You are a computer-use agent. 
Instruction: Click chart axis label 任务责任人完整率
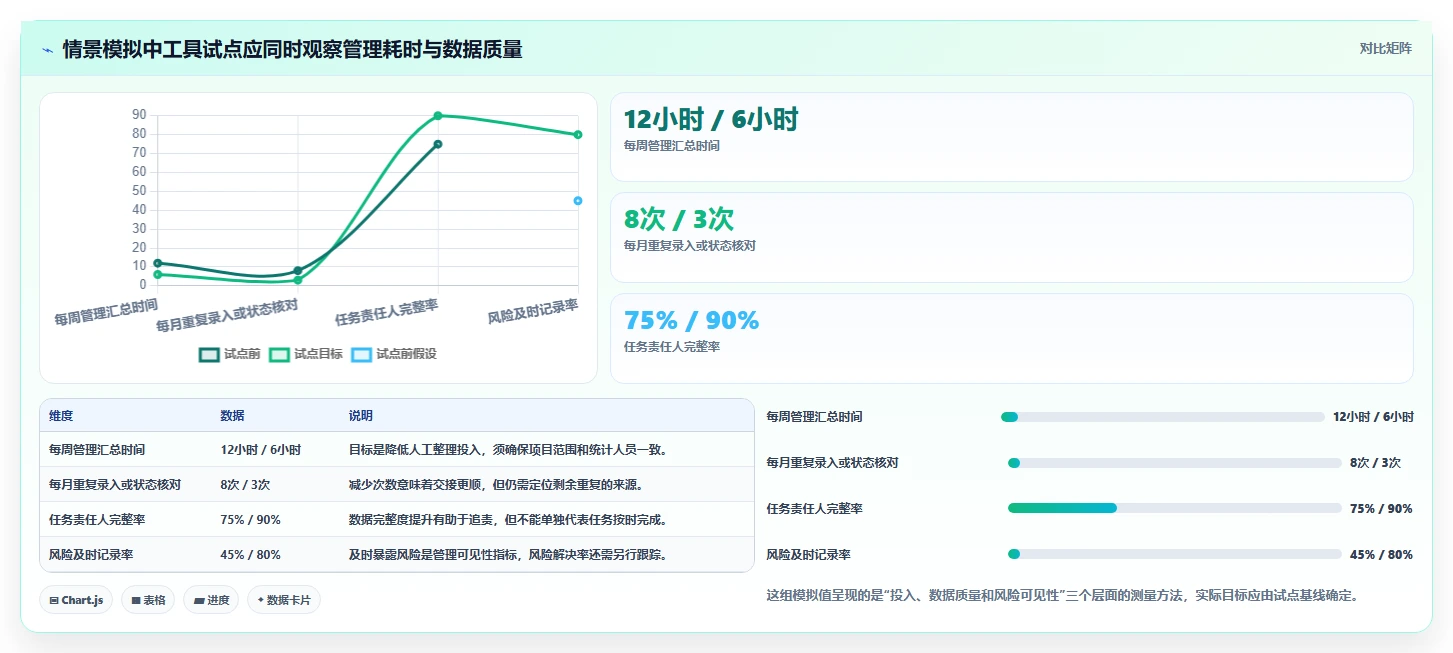[x=386, y=312]
